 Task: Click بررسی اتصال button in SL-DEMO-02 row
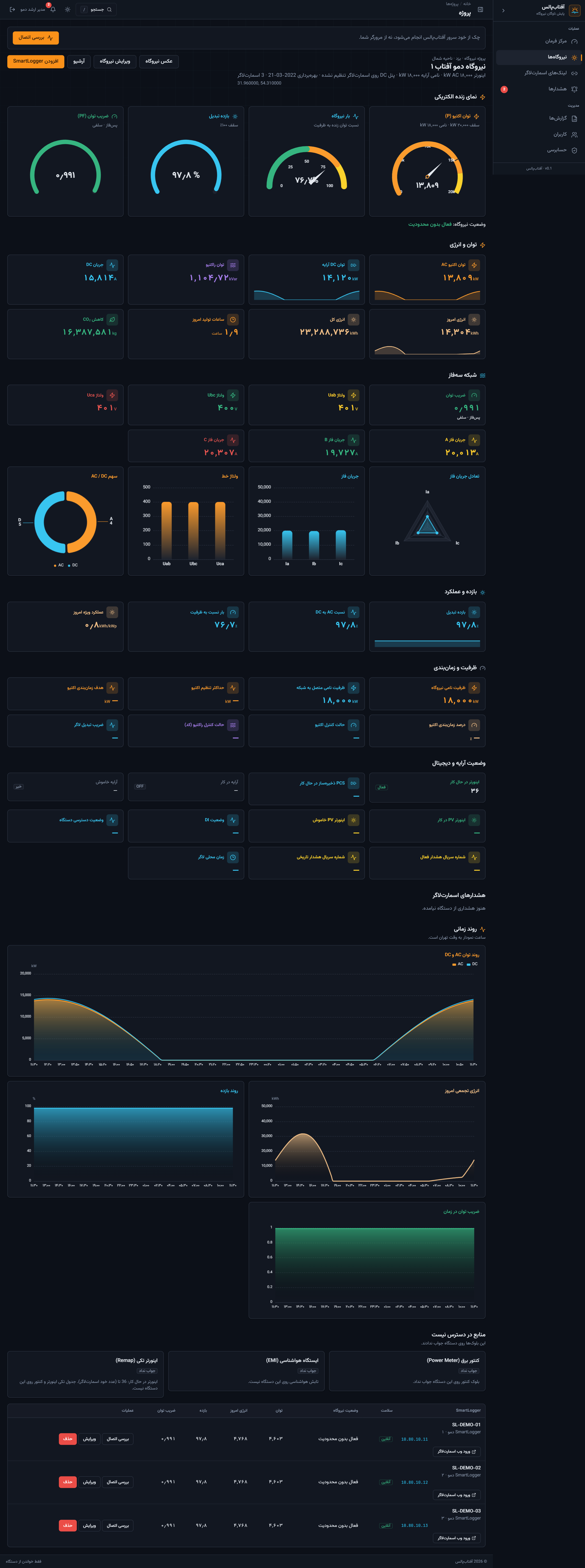tap(117, 1482)
